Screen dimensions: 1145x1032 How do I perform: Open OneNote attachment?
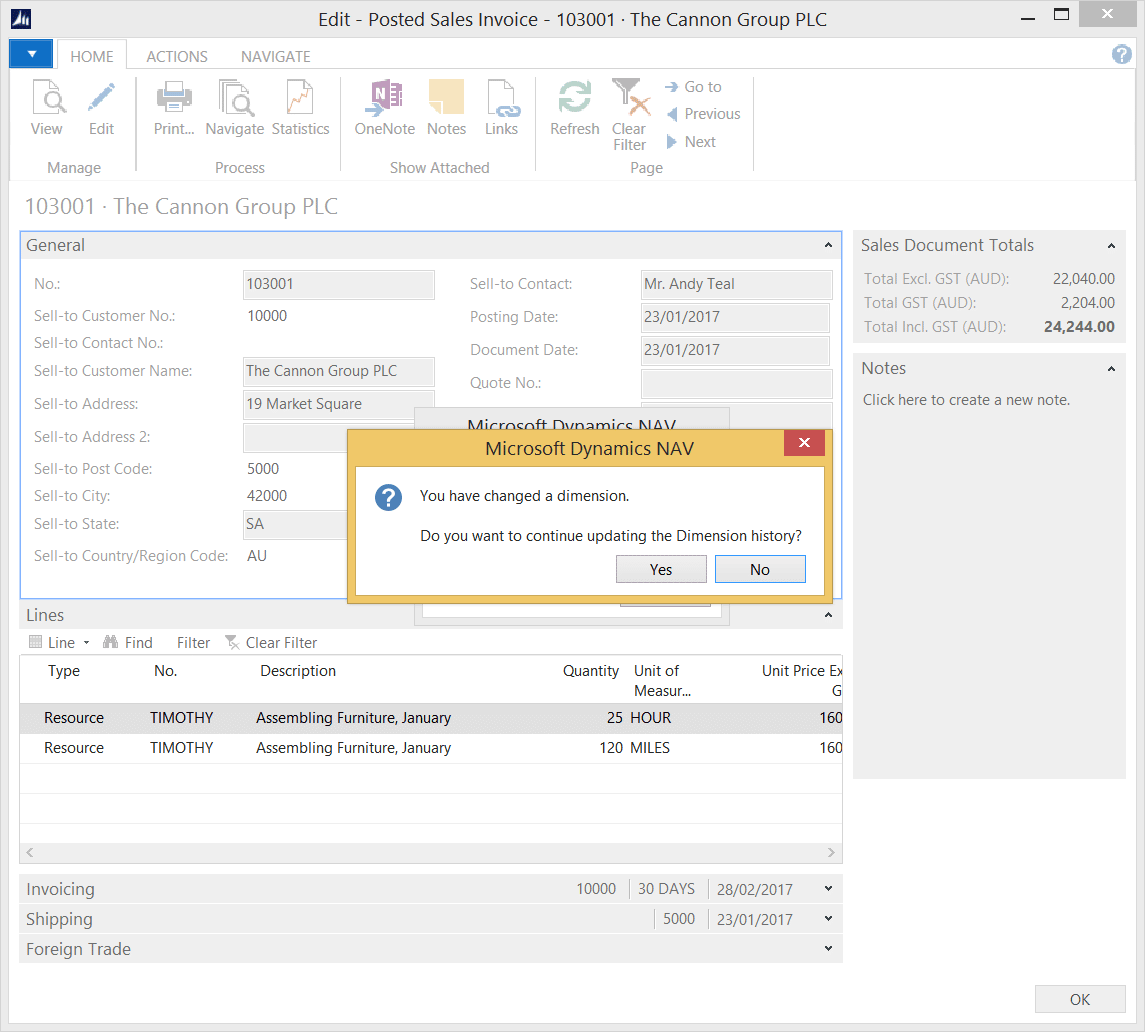coord(385,107)
